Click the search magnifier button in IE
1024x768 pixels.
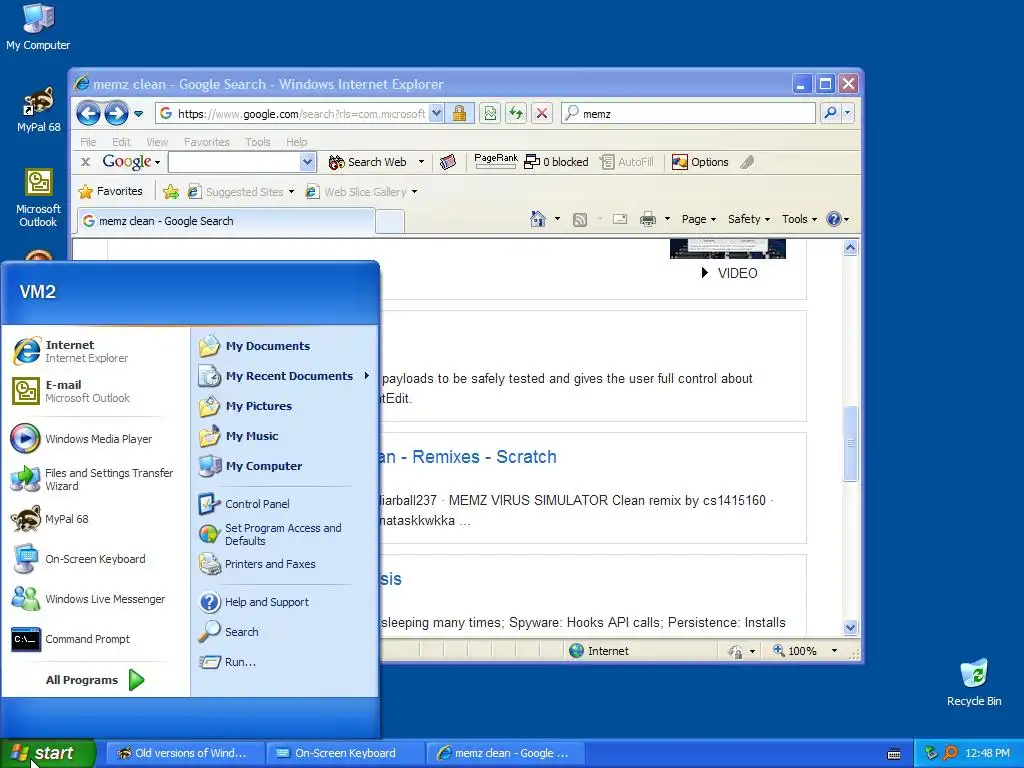[x=830, y=112]
